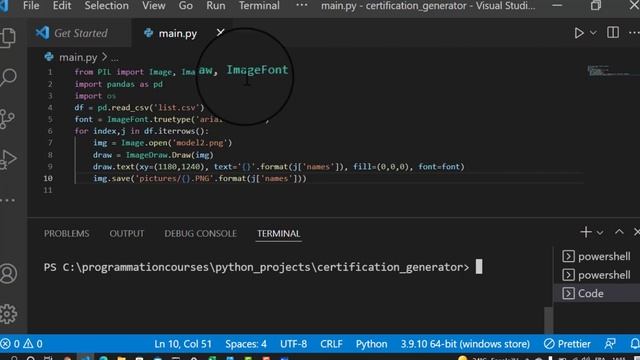Open the new terminal profile dropdown
Screen dimensions: 640x360
(x=600, y=233)
